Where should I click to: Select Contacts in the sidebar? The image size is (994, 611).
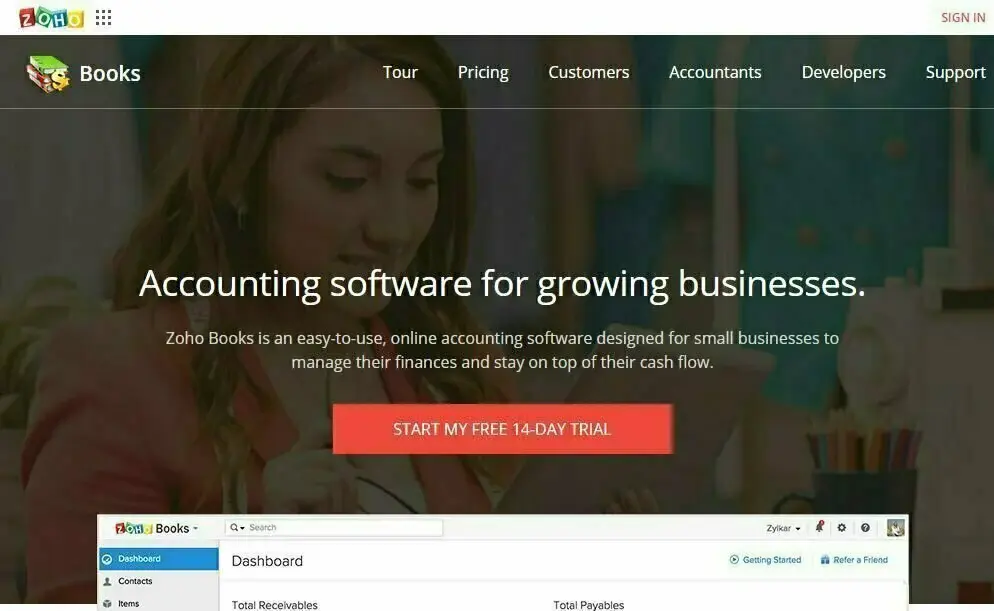click(158, 581)
